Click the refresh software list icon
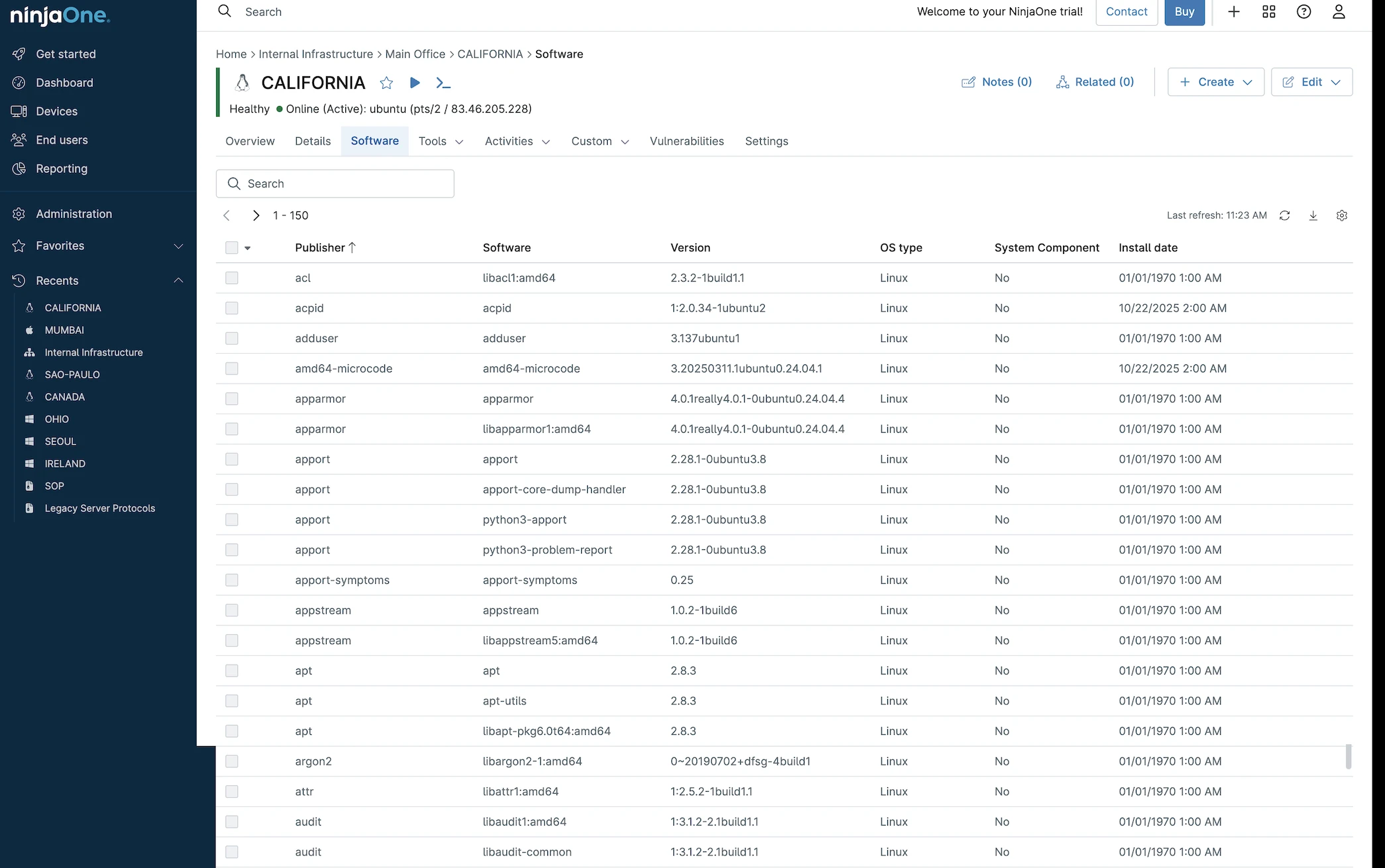Image resolution: width=1385 pixels, height=868 pixels. 1284,215
